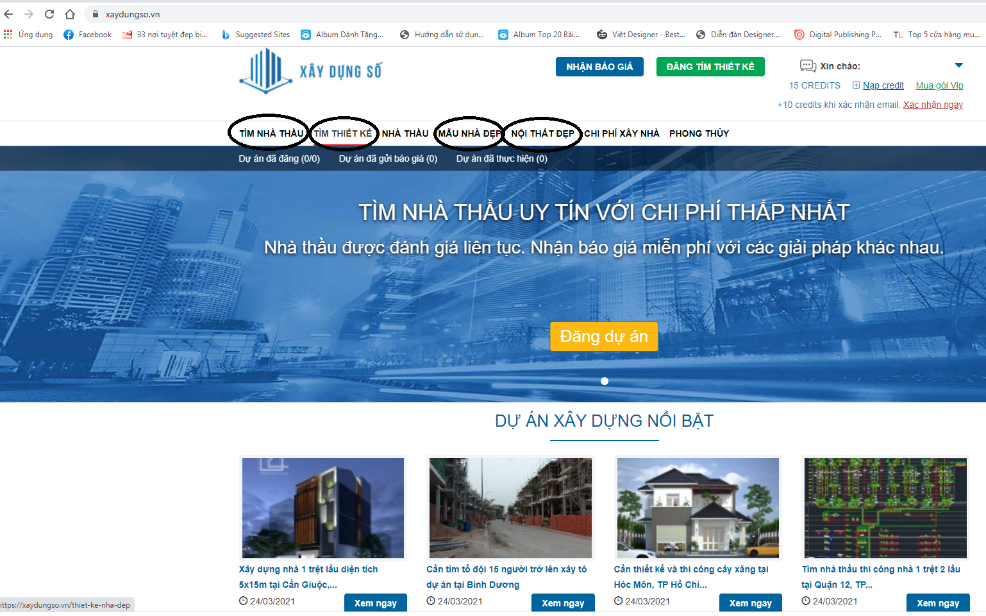Click the NHẬN BÁO GIÁ button
986x616 pixels.
click(600, 67)
